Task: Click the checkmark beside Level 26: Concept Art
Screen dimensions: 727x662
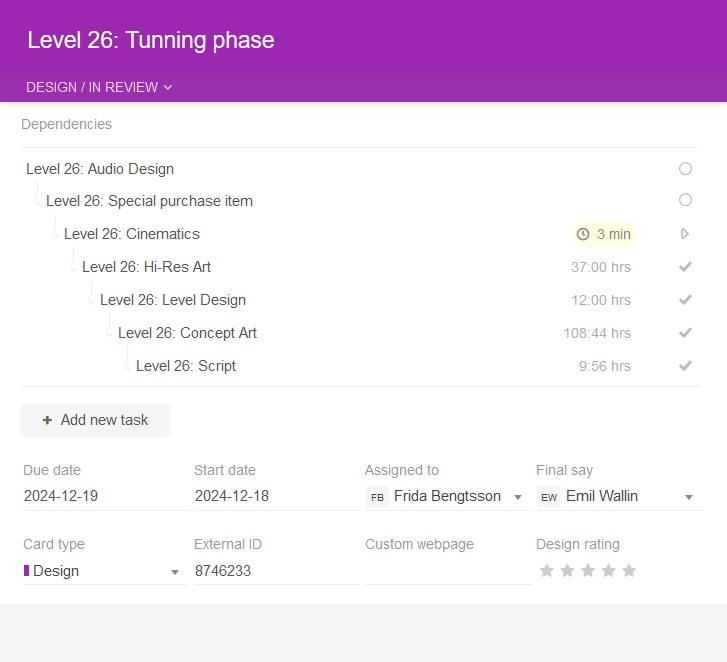Action: point(685,333)
